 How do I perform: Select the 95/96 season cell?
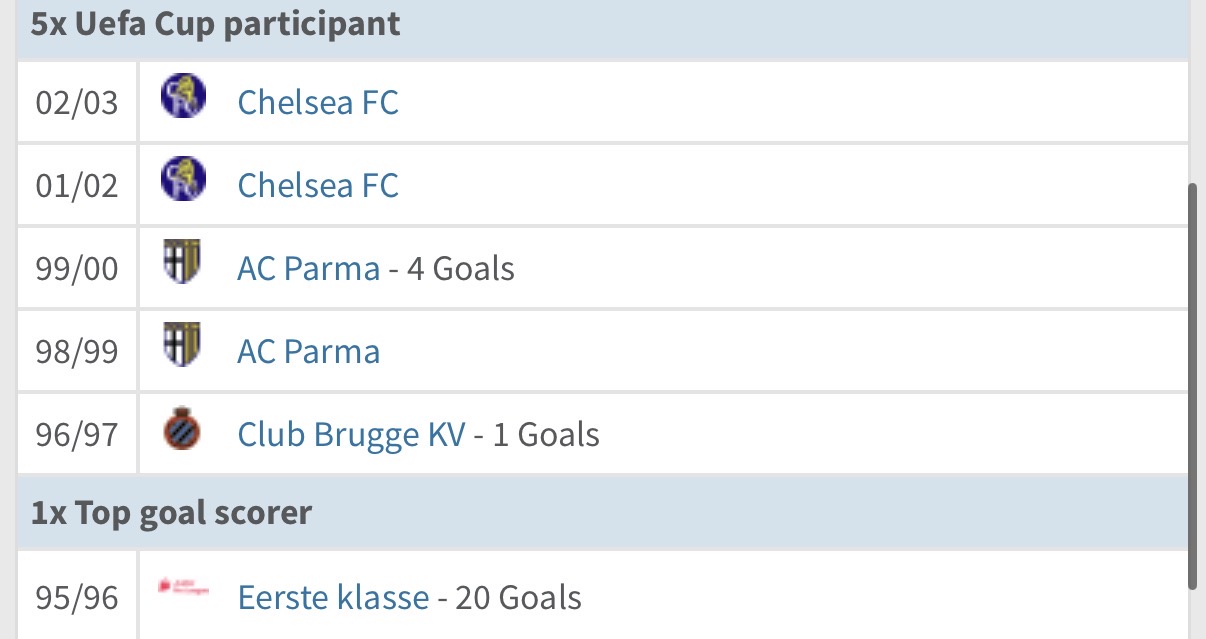[77, 597]
